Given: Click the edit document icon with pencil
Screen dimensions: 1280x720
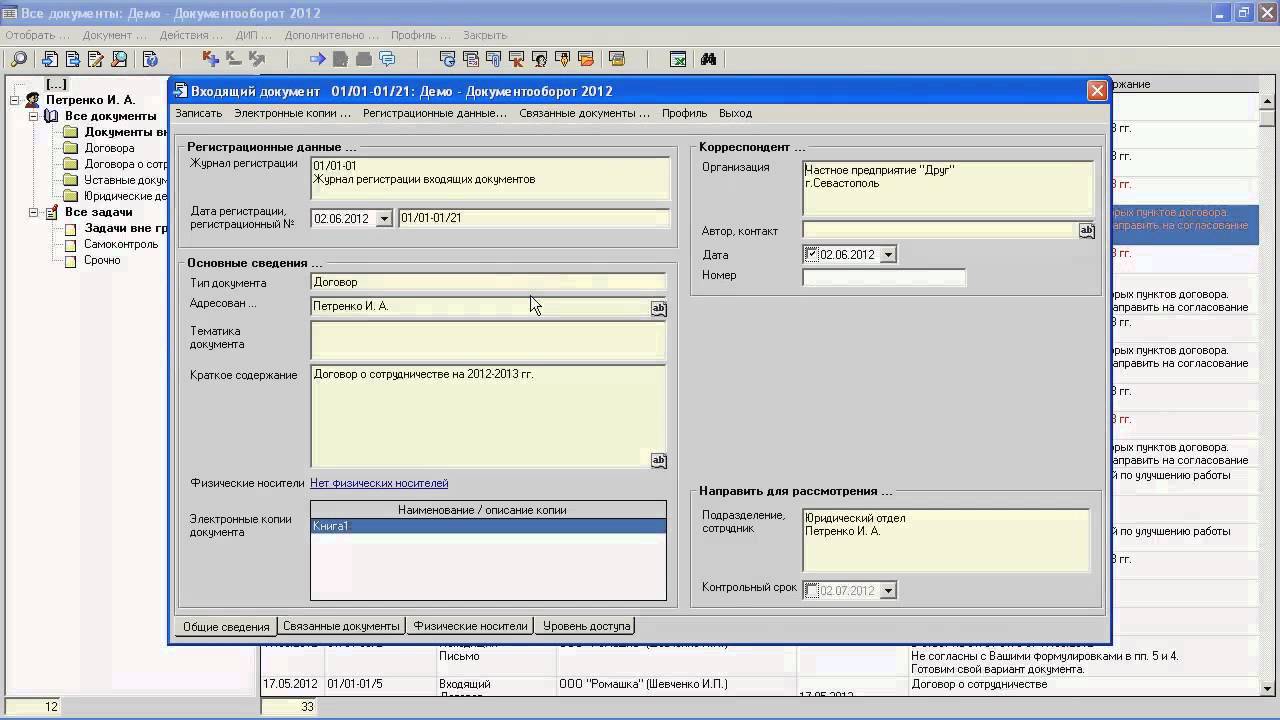Looking at the screenshot, I should pyautogui.click(x=96, y=59).
